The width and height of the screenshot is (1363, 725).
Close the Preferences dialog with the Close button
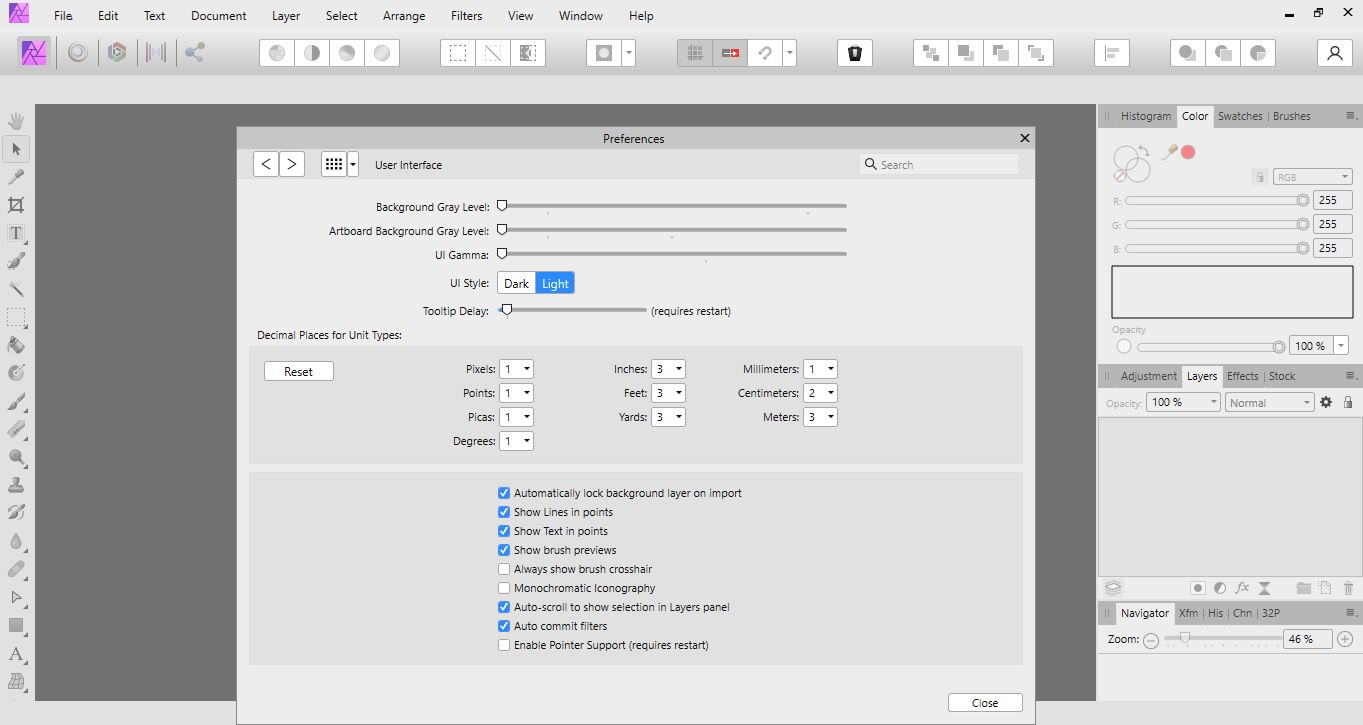pyautogui.click(x=984, y=702)
